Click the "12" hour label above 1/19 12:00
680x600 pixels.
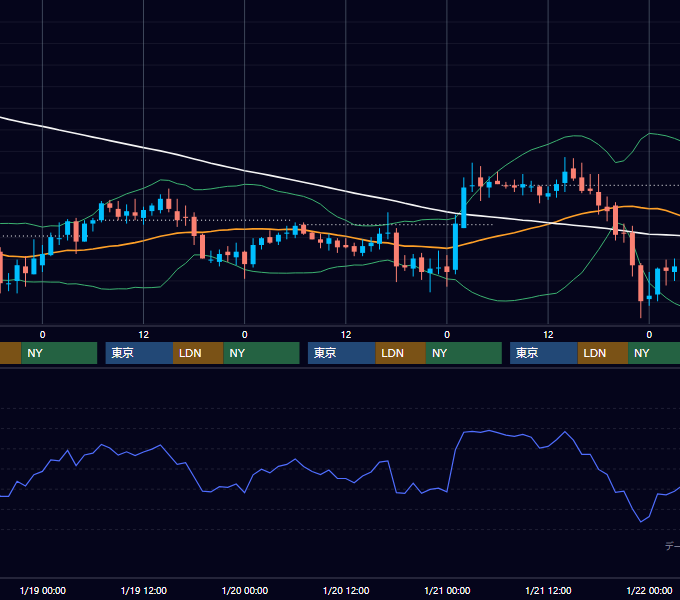pos(144,335)
